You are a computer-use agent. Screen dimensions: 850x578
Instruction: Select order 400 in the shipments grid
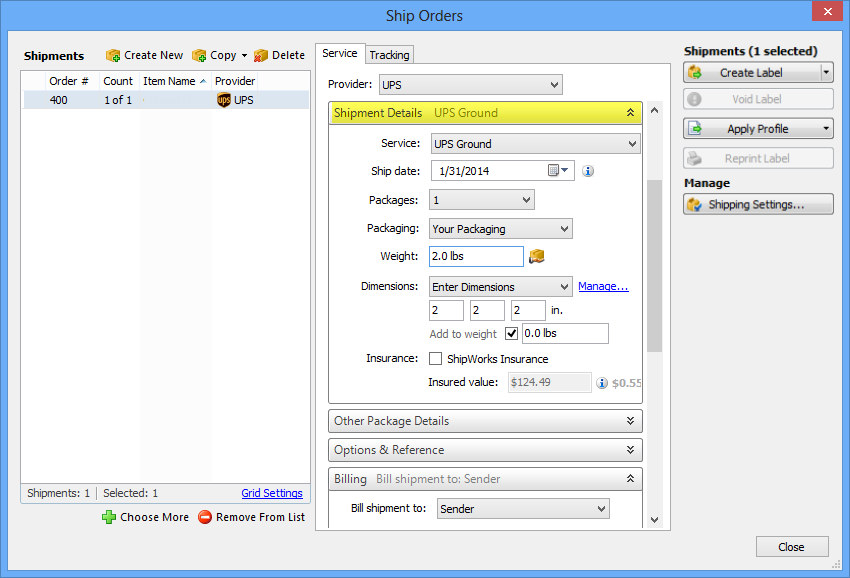coord(166,100)
